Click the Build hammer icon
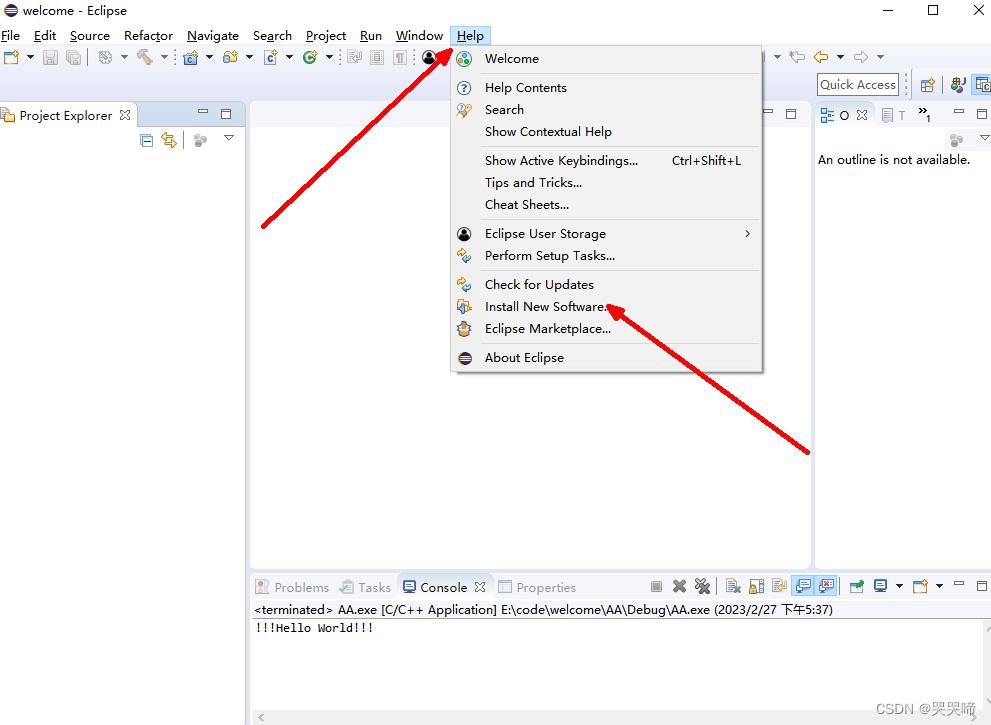This screenshot has height=725, width=991. (x=145, y=58)
